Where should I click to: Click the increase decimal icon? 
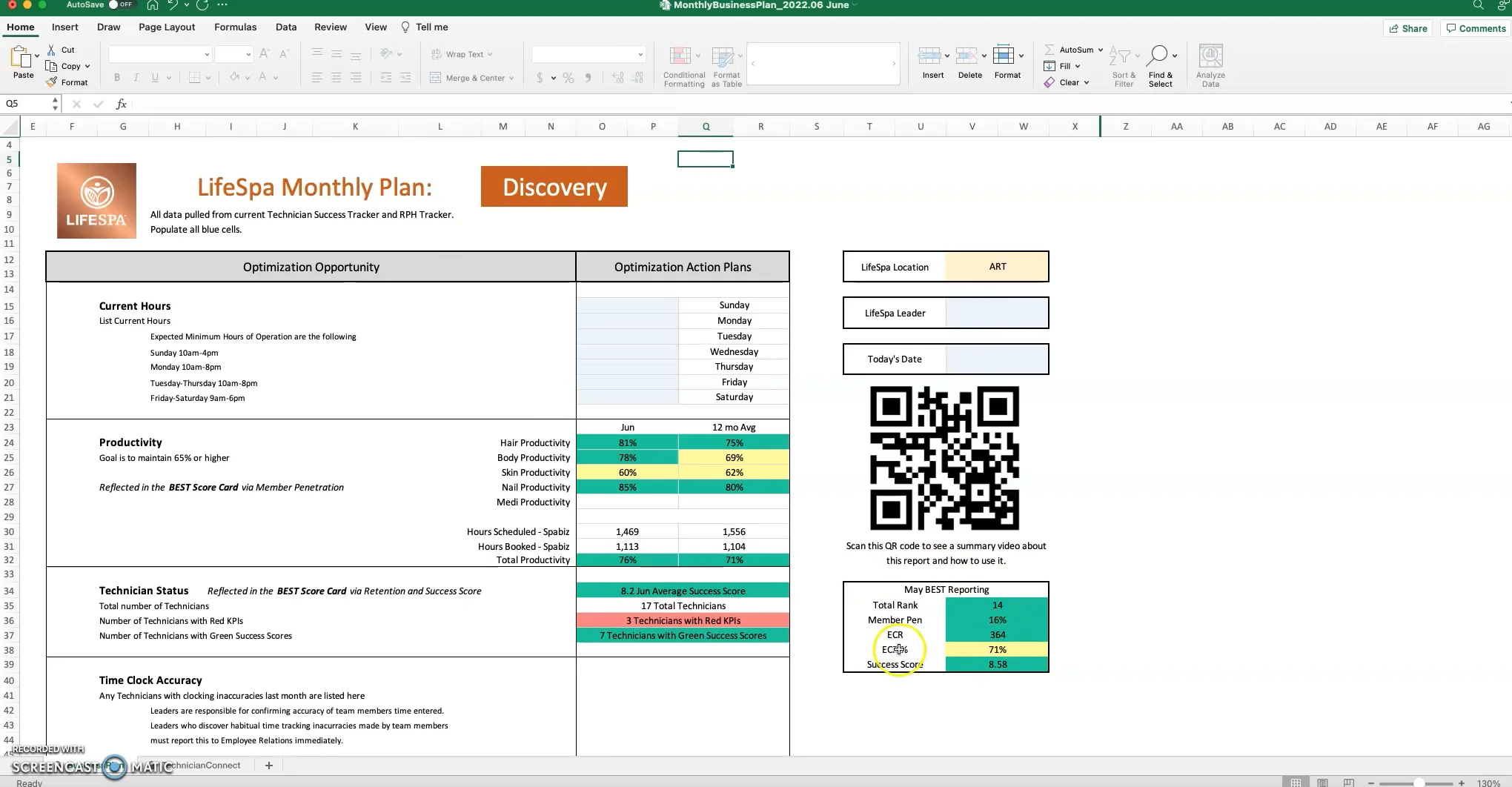pyautogui.click(x=618, y=78)
